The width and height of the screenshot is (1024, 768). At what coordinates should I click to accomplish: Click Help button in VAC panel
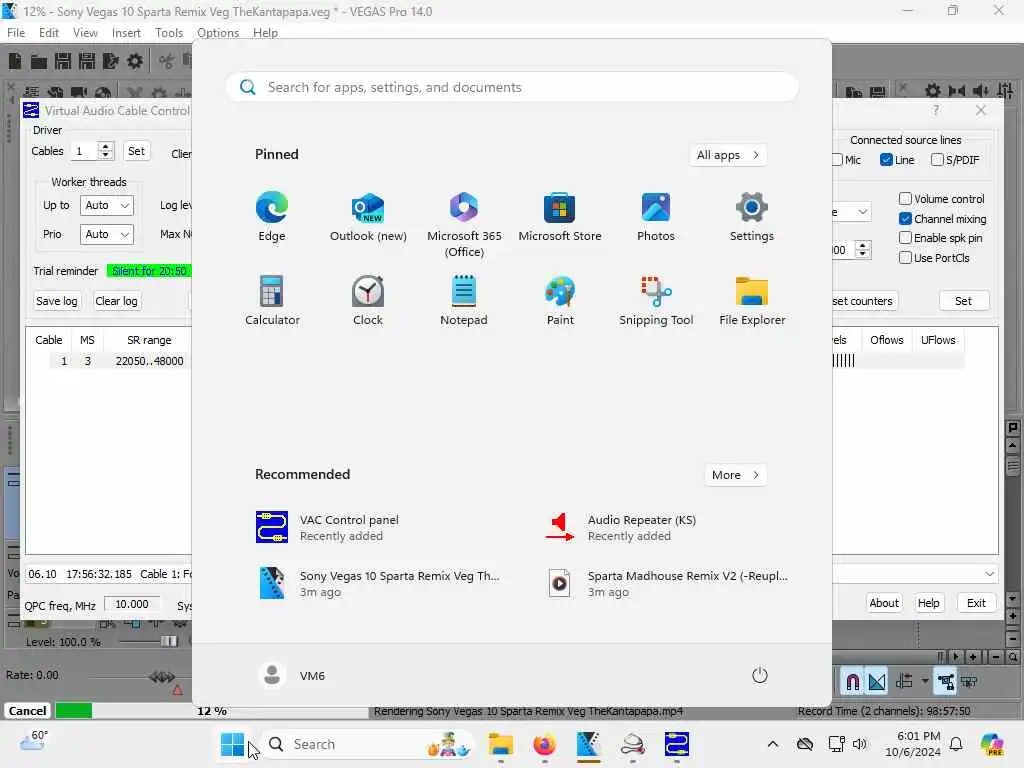[x=928, y=603]
